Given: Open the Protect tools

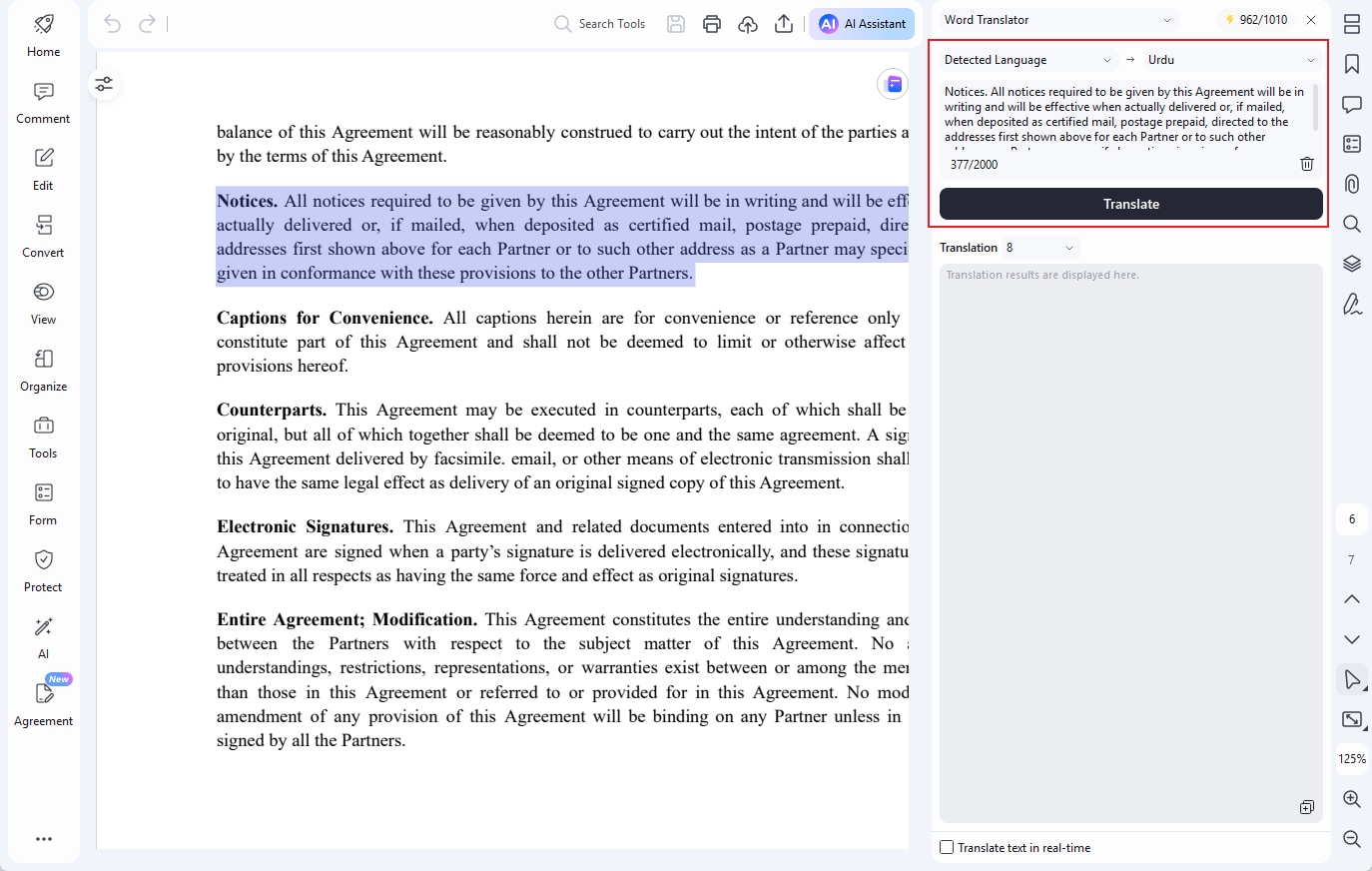Looking at the screenshot, I should click(x=44, y=571).
